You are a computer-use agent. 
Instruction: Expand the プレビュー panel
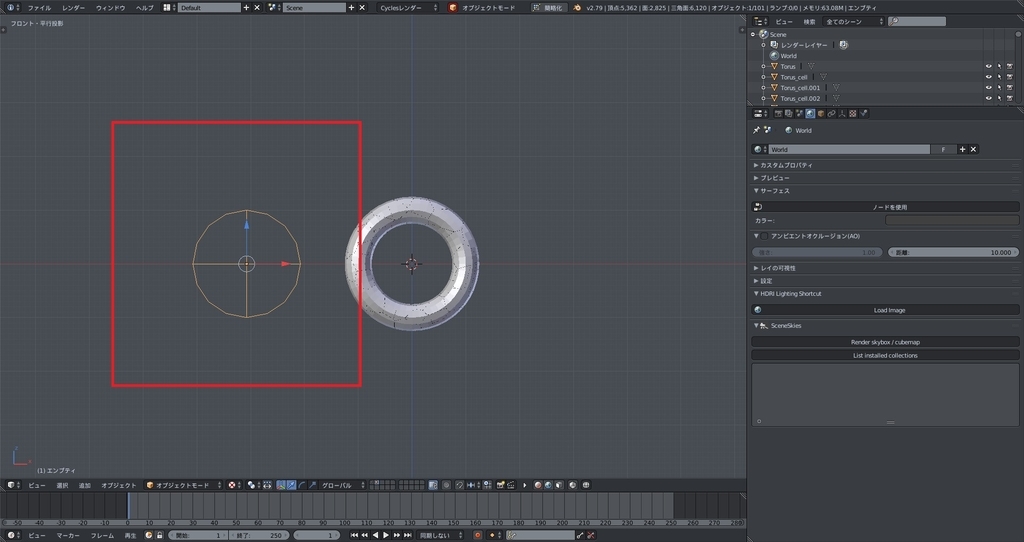775,177
